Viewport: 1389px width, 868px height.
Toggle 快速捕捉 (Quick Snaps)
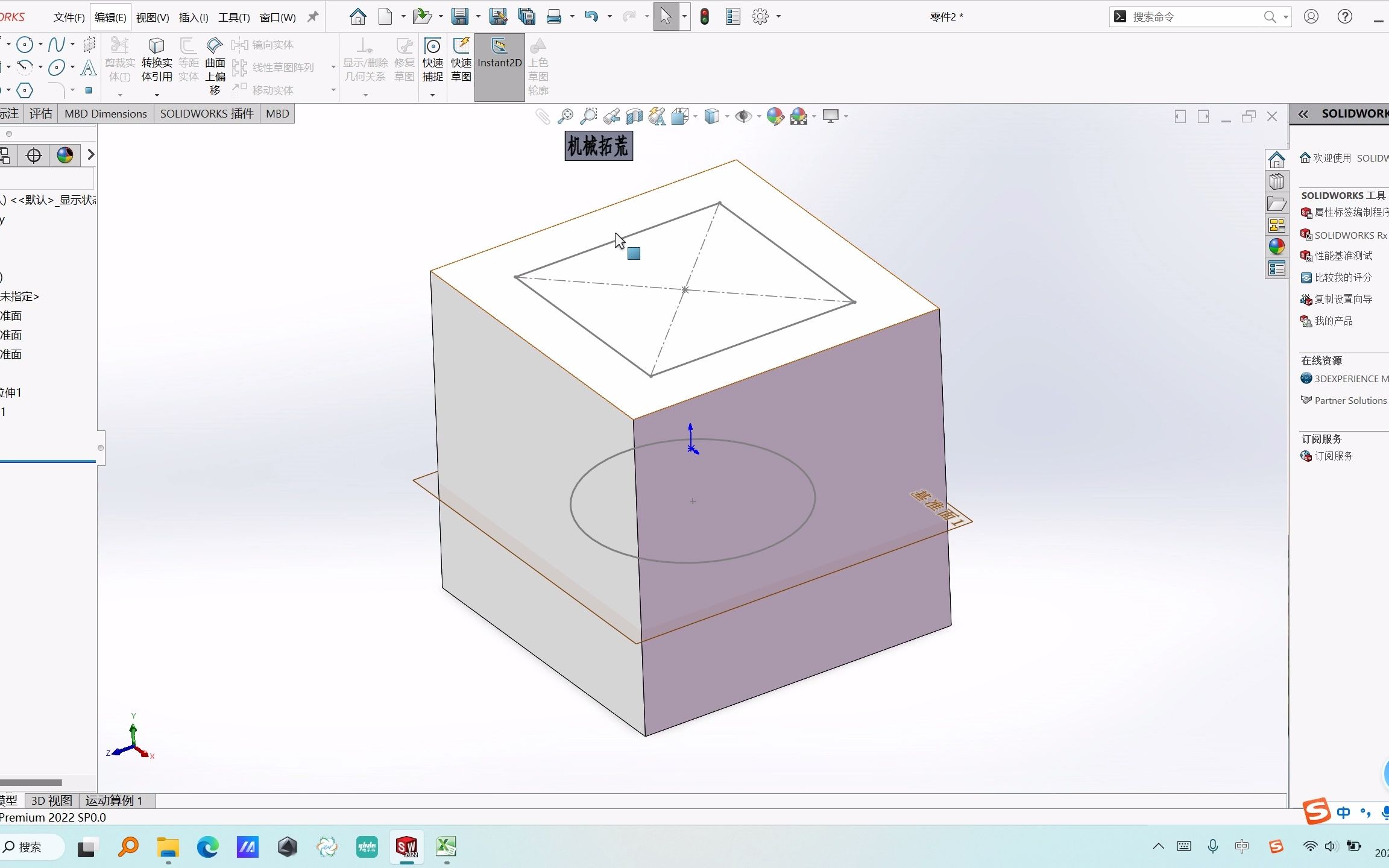point(432,60)
